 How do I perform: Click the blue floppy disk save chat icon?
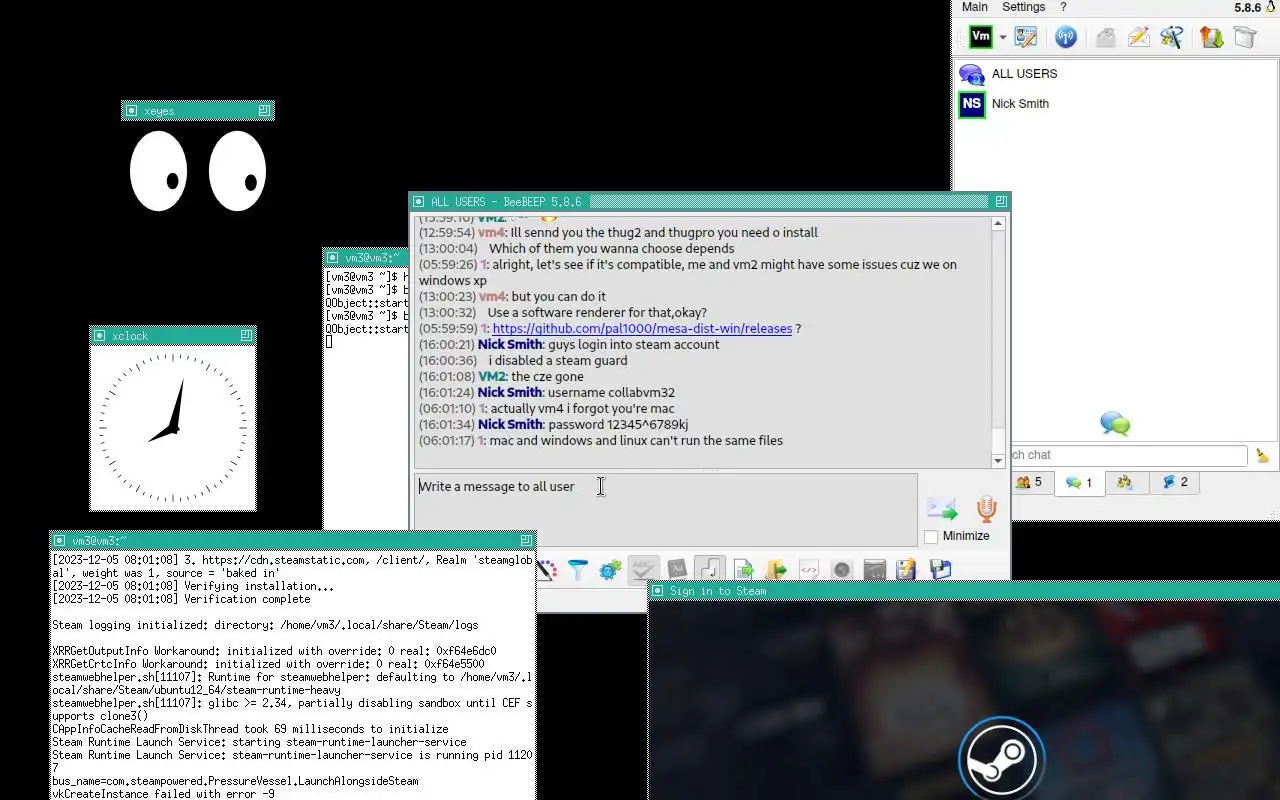click(940, 570)
